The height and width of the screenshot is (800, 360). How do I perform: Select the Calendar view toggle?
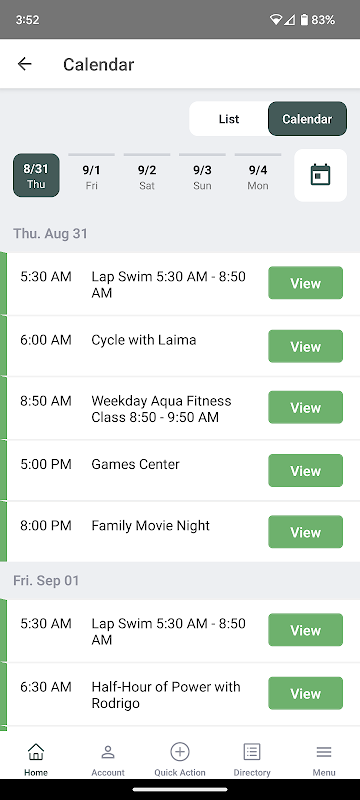point(307,119)
